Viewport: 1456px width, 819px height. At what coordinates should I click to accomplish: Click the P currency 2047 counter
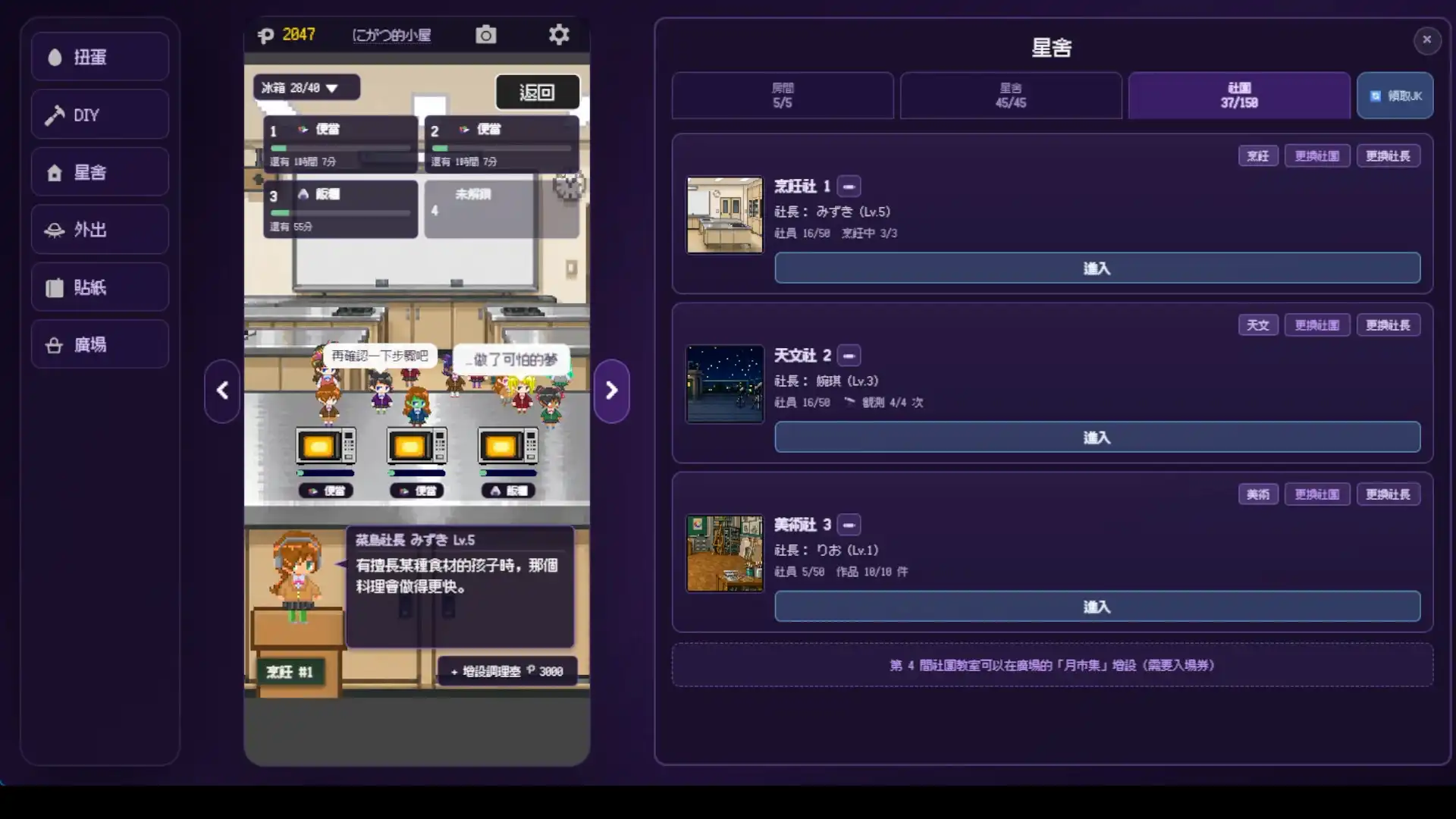pyautogui.click(x=287, y=35)
